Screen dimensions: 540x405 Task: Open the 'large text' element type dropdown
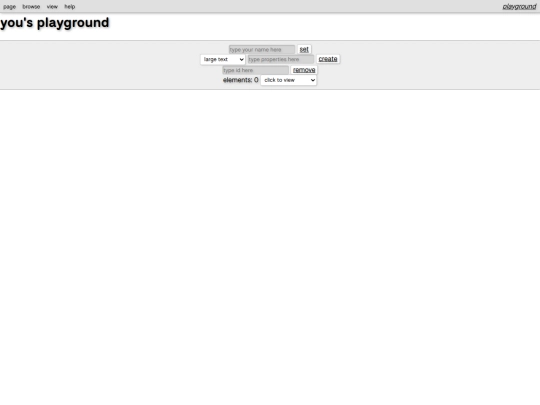(x=222, y=59)
